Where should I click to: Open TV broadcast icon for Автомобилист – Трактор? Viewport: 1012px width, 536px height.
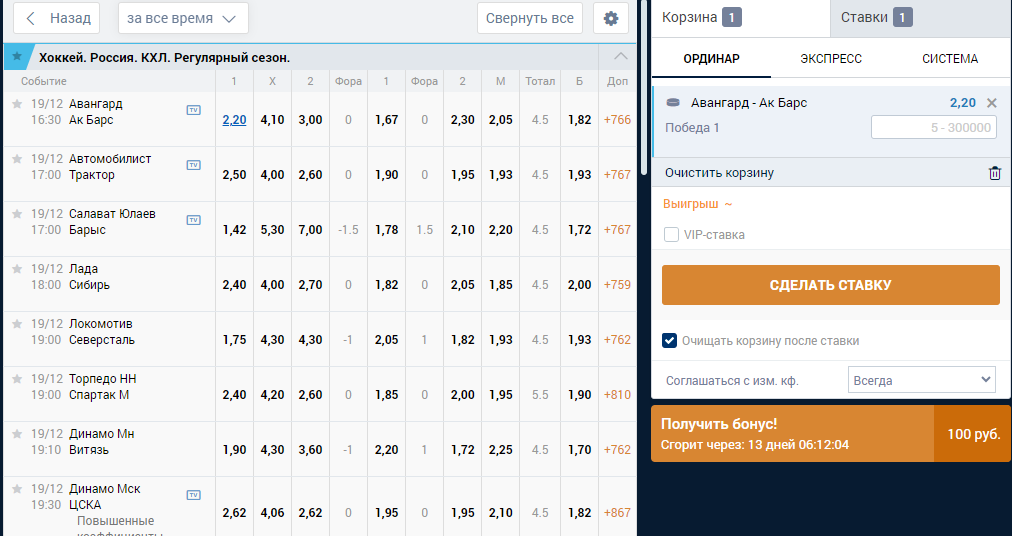tap(194, 165)
